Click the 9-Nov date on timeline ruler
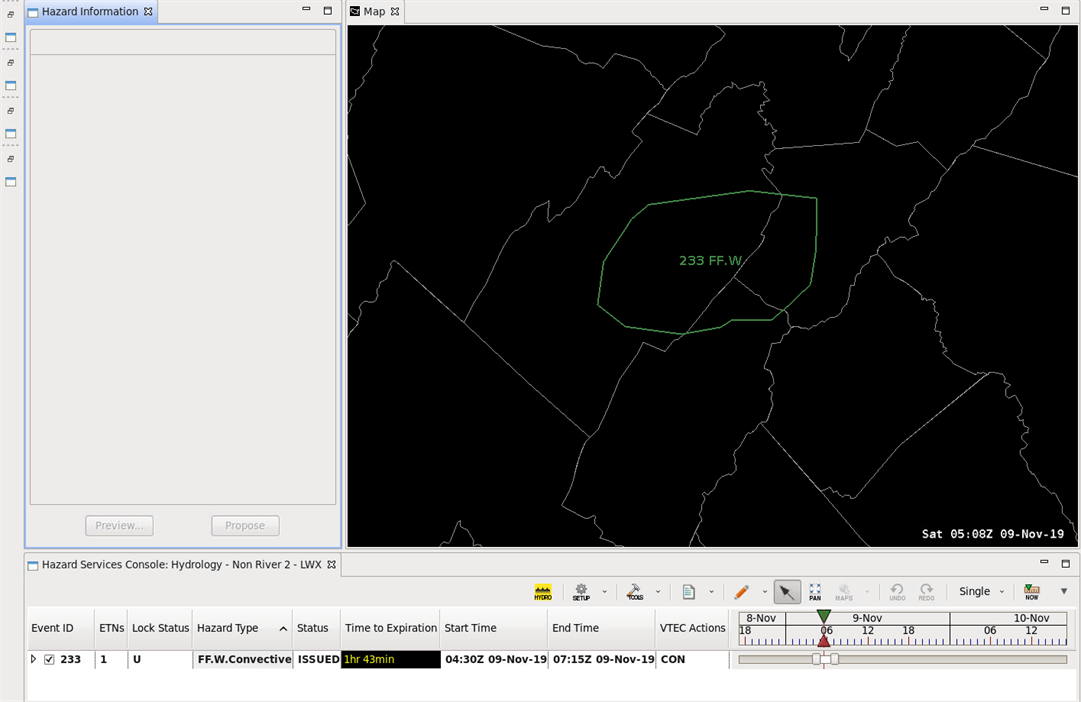This screenshot has height=702, width=1081. (x=867, y=618)
